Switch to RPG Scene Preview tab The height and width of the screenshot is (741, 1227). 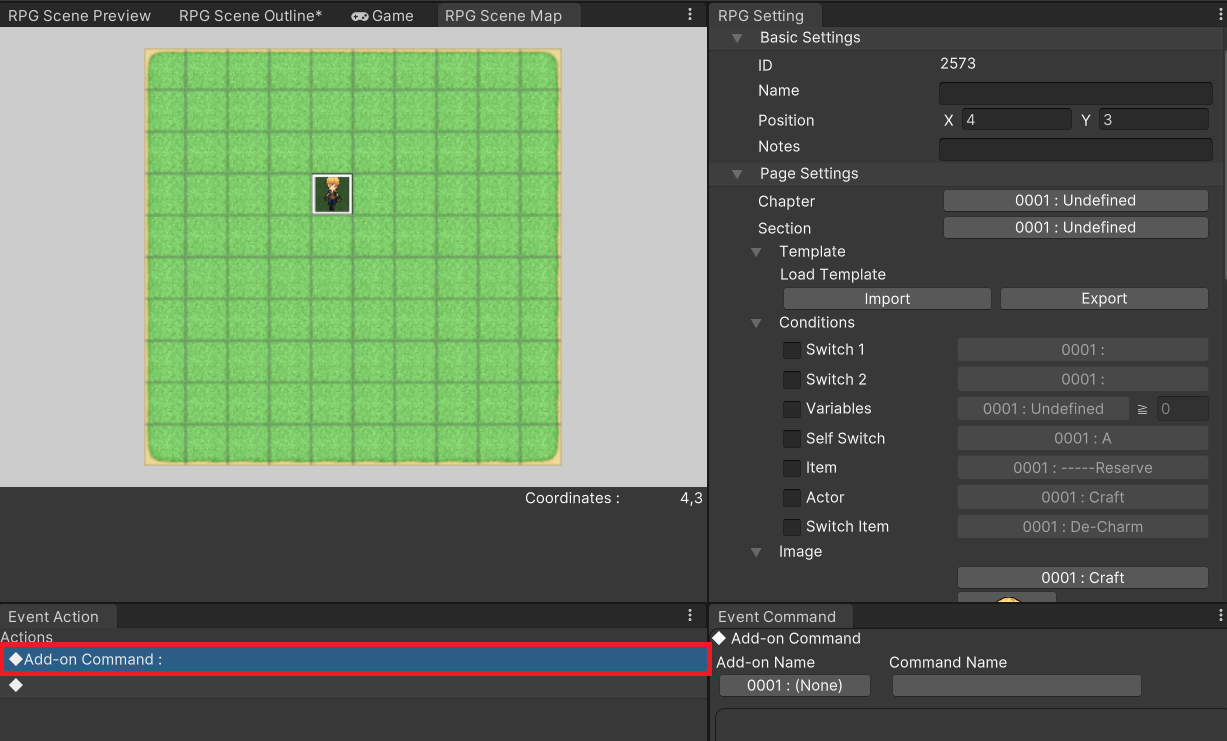[80, 16]
